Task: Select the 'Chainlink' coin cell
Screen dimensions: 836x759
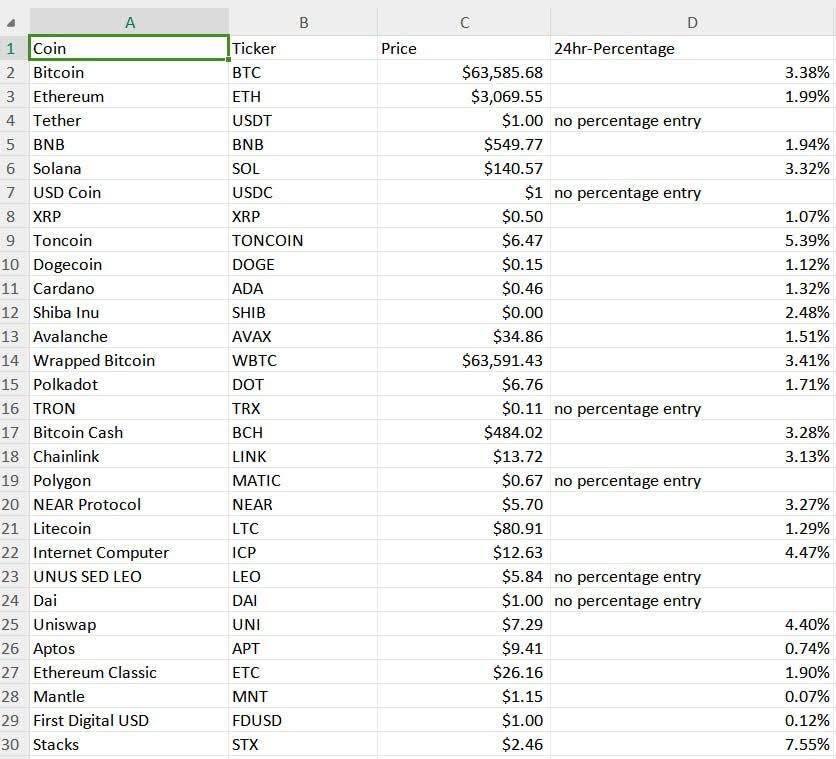Action: click(129, 456)
